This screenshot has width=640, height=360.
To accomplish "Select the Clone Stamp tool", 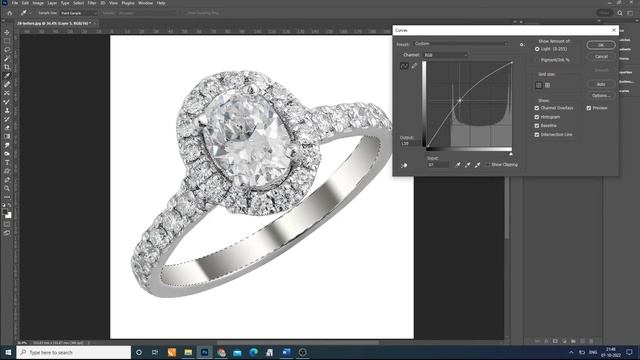I will coord(7,110).
